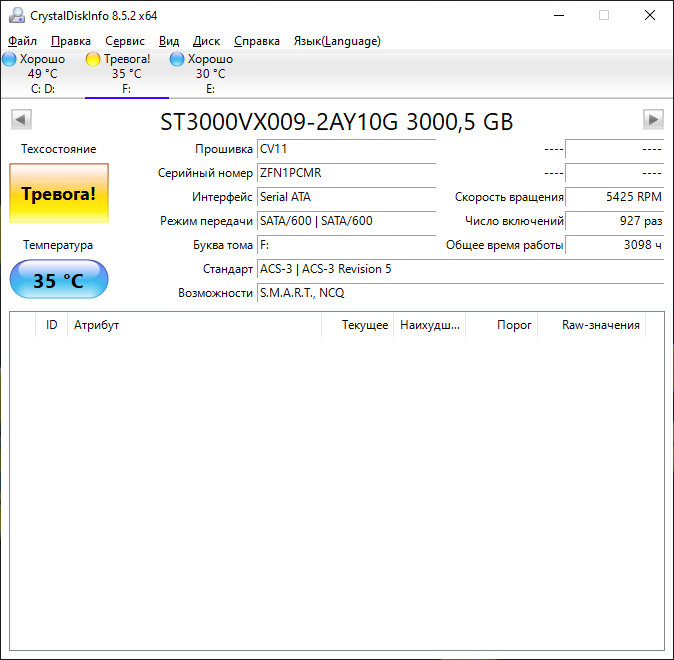Open the Справка menu
Viewport: 674px width, 660px height.
pyautogui.click(x=257, y=41)
